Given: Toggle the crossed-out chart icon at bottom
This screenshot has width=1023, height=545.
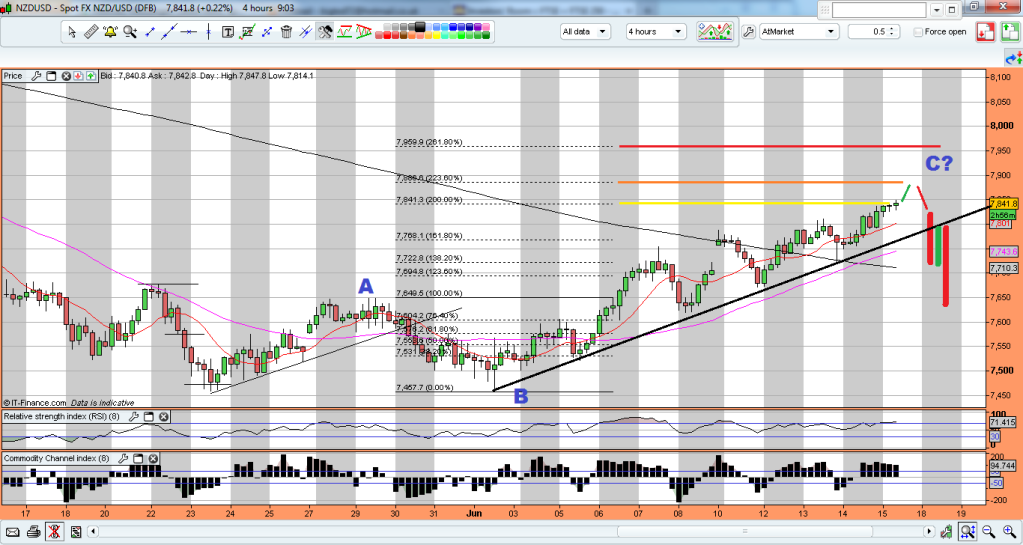Looking at the screenshot, I should (54, 532).
